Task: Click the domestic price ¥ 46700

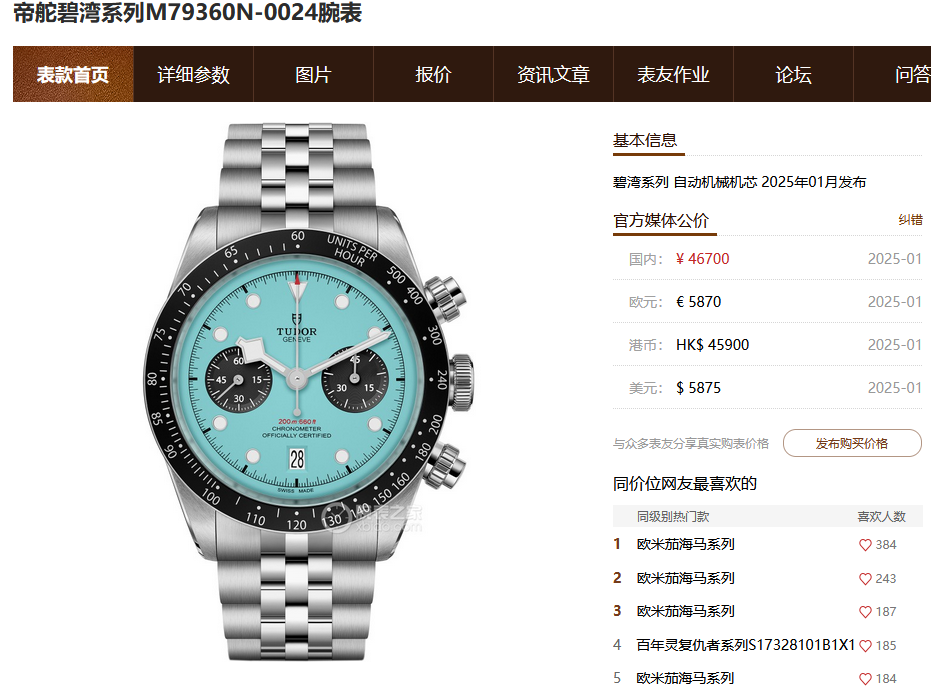Action: (x=702, y=259)
